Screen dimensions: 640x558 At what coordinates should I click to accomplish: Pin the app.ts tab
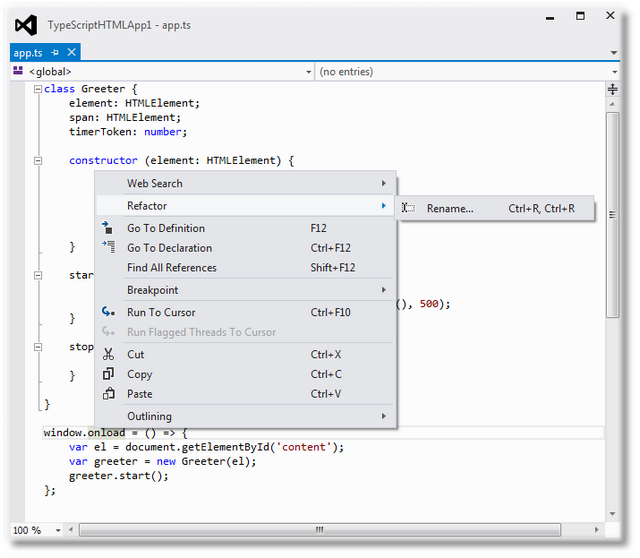point(56,52)
